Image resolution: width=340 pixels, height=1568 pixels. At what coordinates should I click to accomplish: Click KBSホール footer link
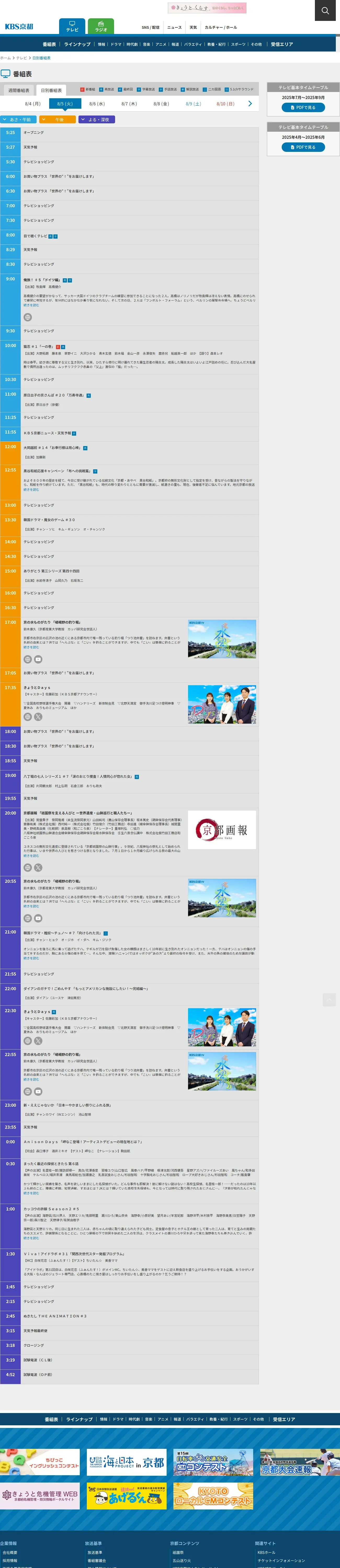pyautogui.click(x=266, y=1552)
